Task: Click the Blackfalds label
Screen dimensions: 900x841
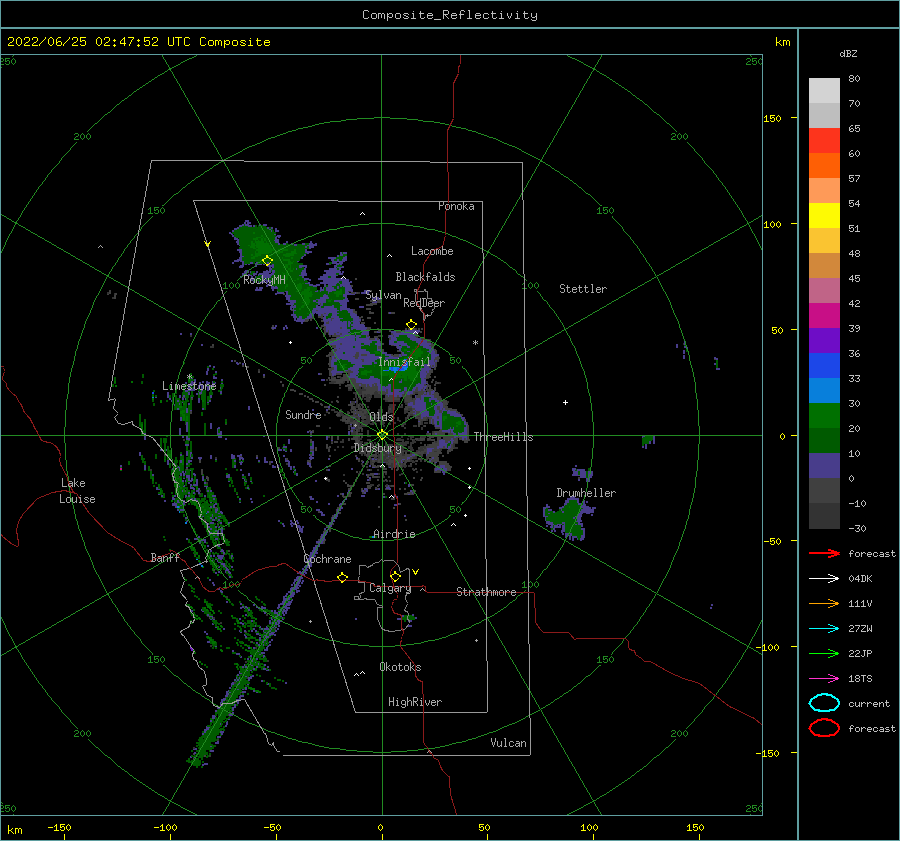Action: click(x=425, y=277)
